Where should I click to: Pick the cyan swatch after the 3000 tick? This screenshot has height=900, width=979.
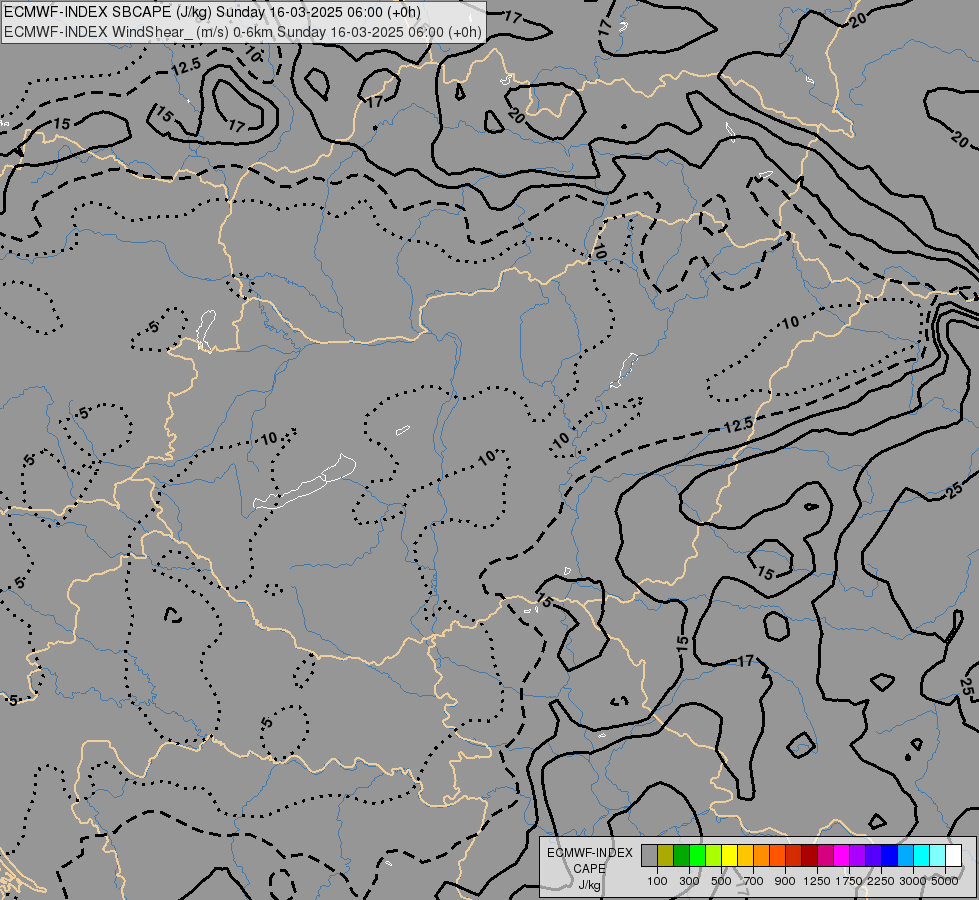click(x=921, y=855)
